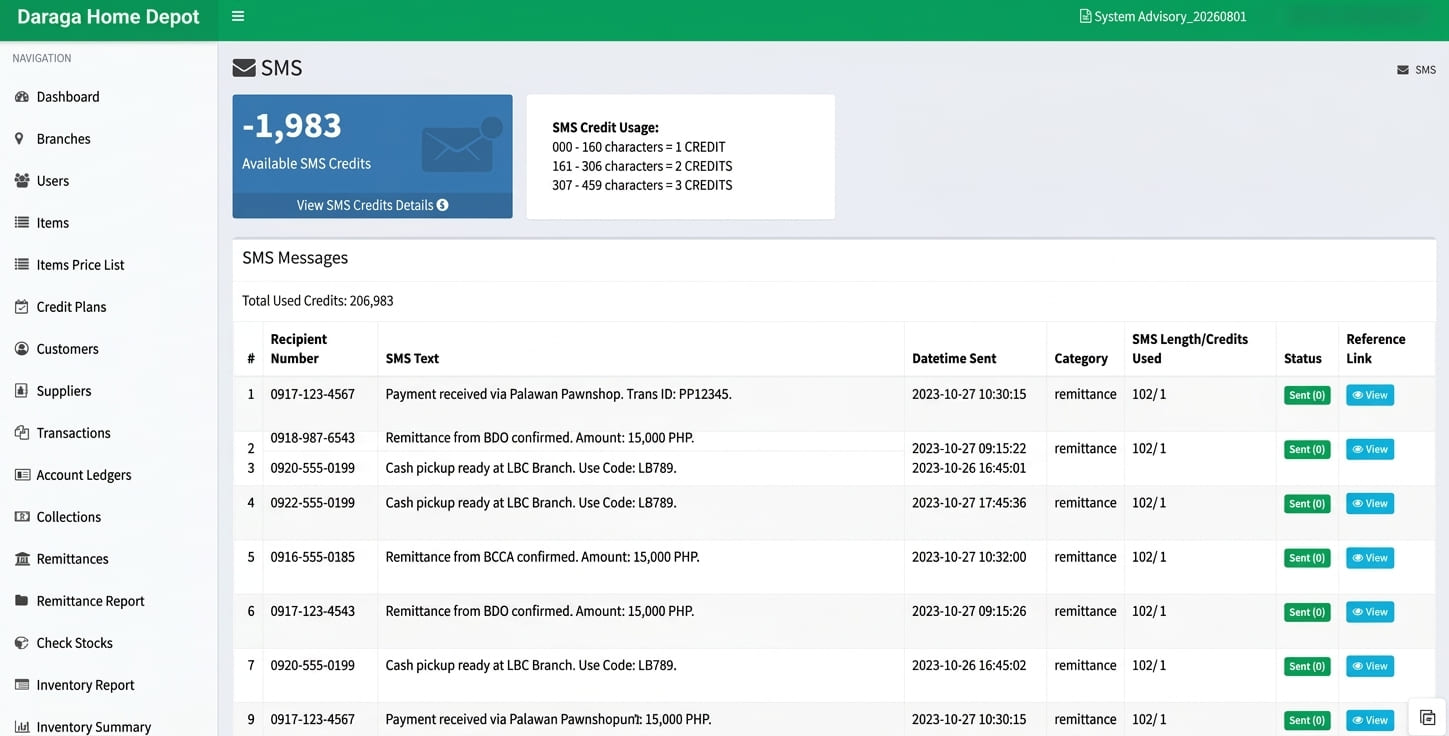This screenshot has width=1449, height=736.
Task: Click the Collections money icon
Action: click(x=21, y=517)
